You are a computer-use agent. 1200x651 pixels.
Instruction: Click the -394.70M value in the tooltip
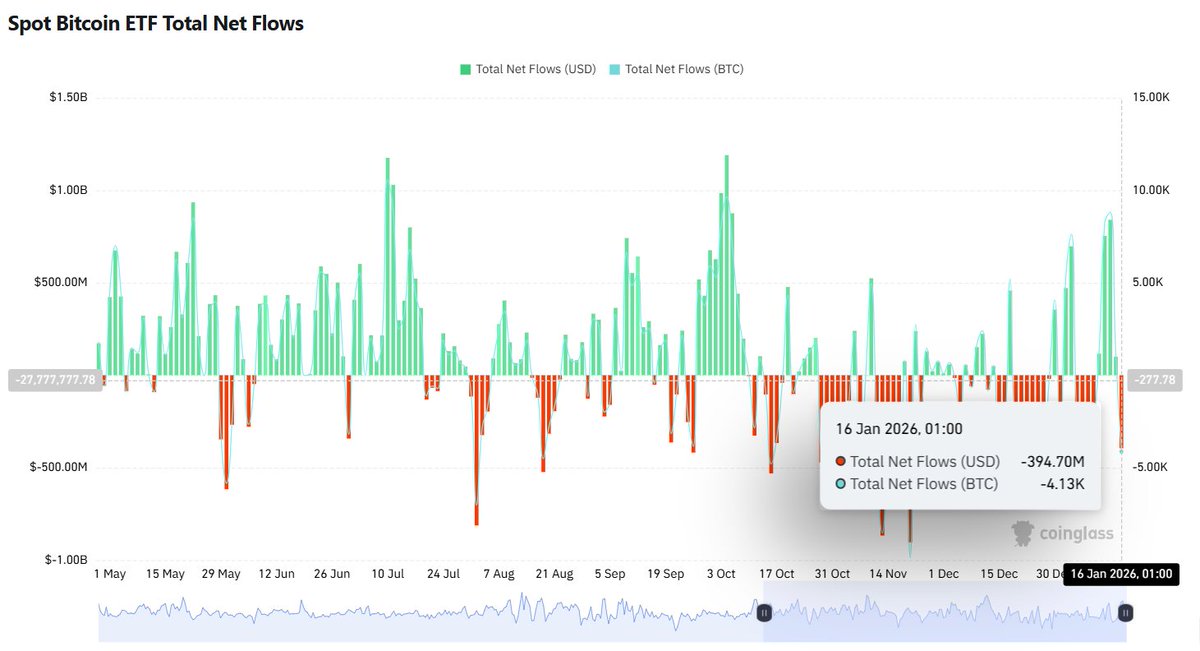[1052, 461]
